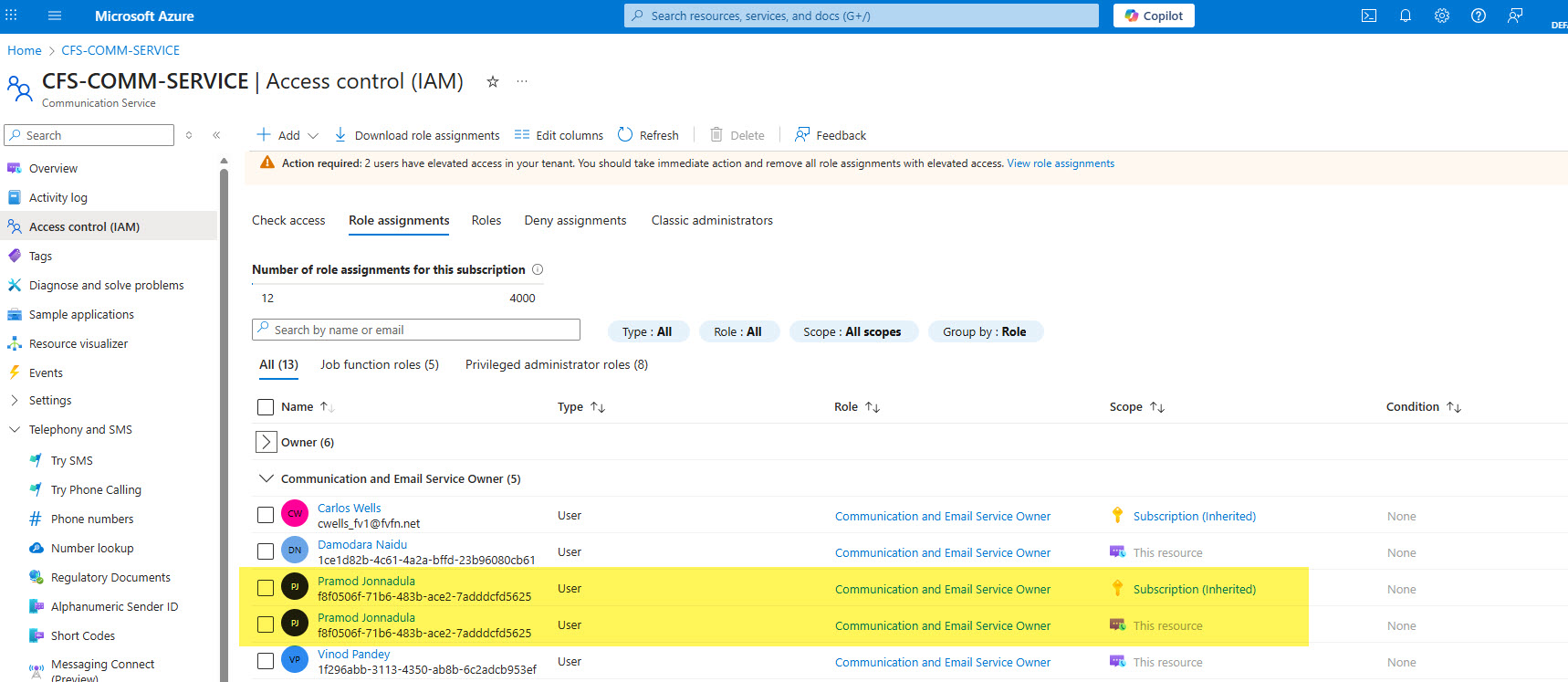Viewport: 1568px width, 682px height.
Task: Favorite this resource with the star icon
Action: 493,81
